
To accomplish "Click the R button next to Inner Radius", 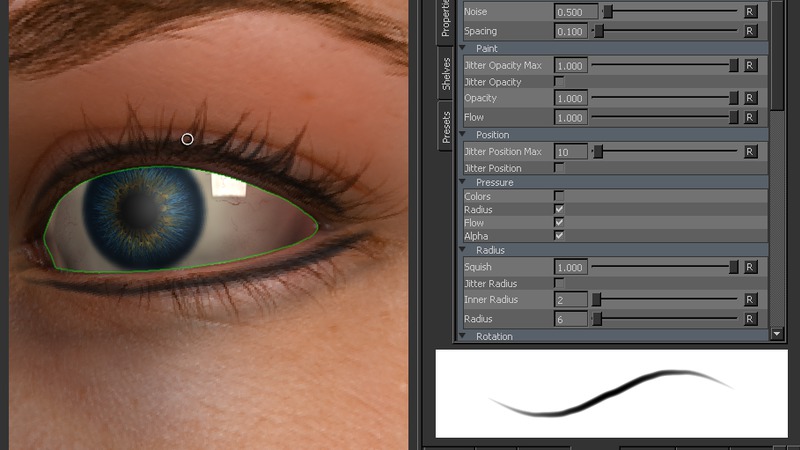I will [750, 300].
